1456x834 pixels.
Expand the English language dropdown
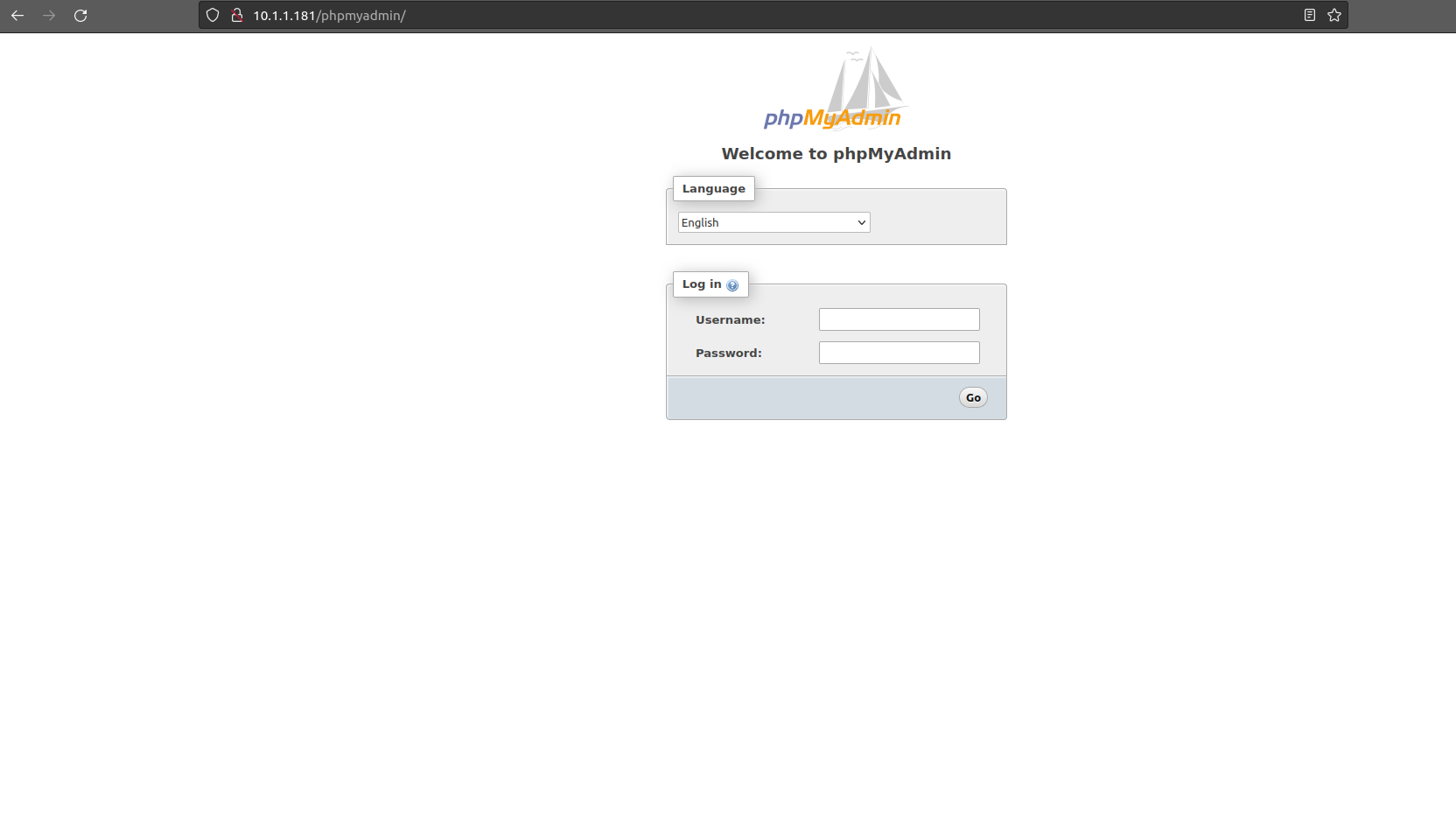[x=773, y=222]
